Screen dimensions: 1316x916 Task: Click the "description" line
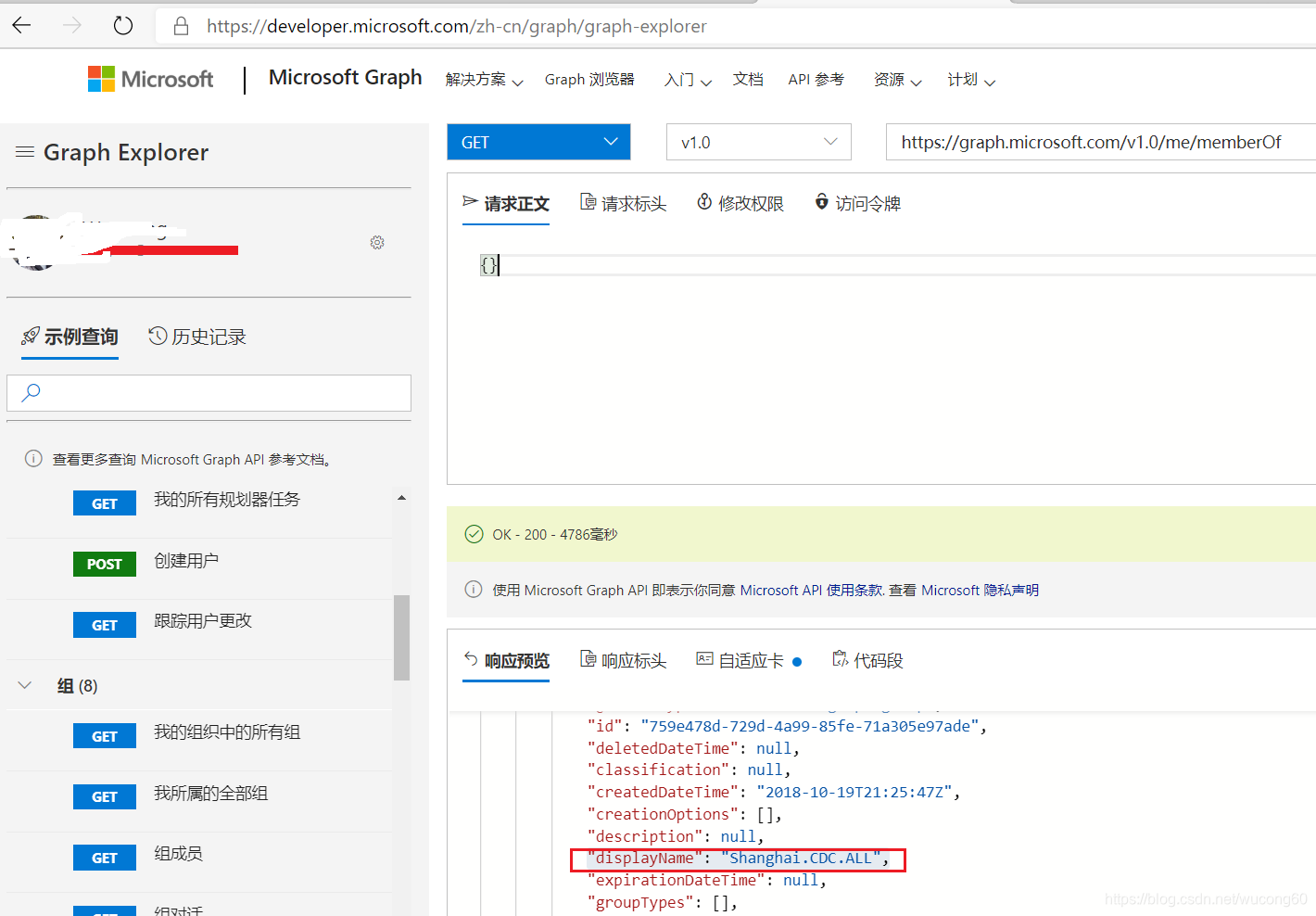click(675, 836)
